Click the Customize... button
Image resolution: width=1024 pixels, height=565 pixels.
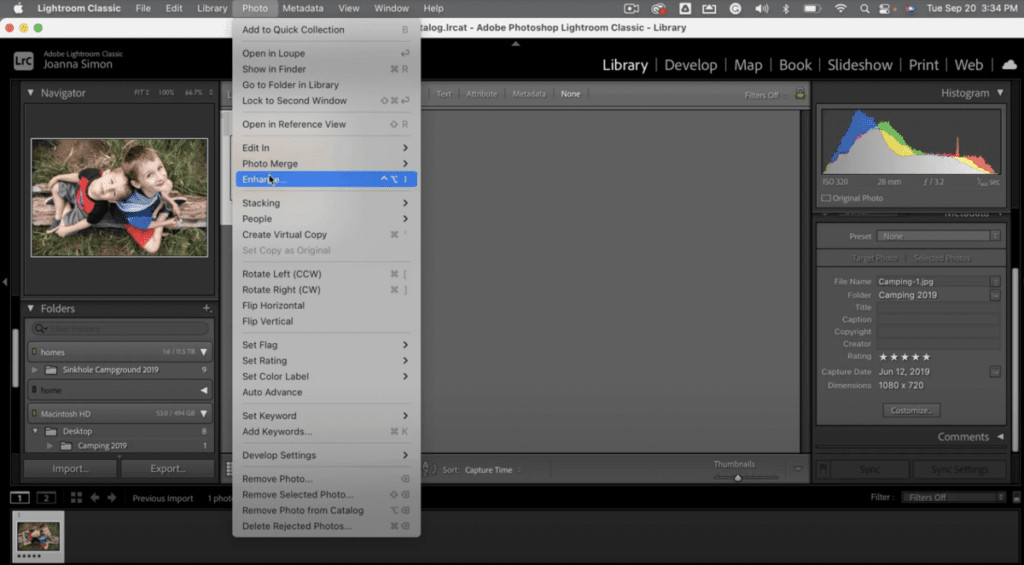point(911,410)
